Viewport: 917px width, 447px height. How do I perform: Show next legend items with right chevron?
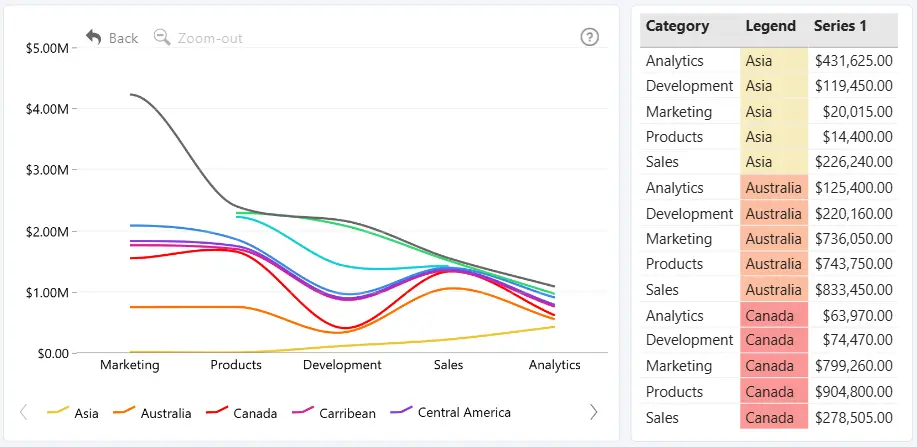click(594, 412)
